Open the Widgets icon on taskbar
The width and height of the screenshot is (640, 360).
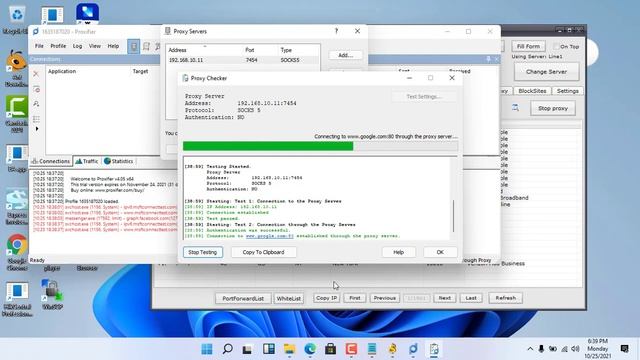[x=269, y=349]
